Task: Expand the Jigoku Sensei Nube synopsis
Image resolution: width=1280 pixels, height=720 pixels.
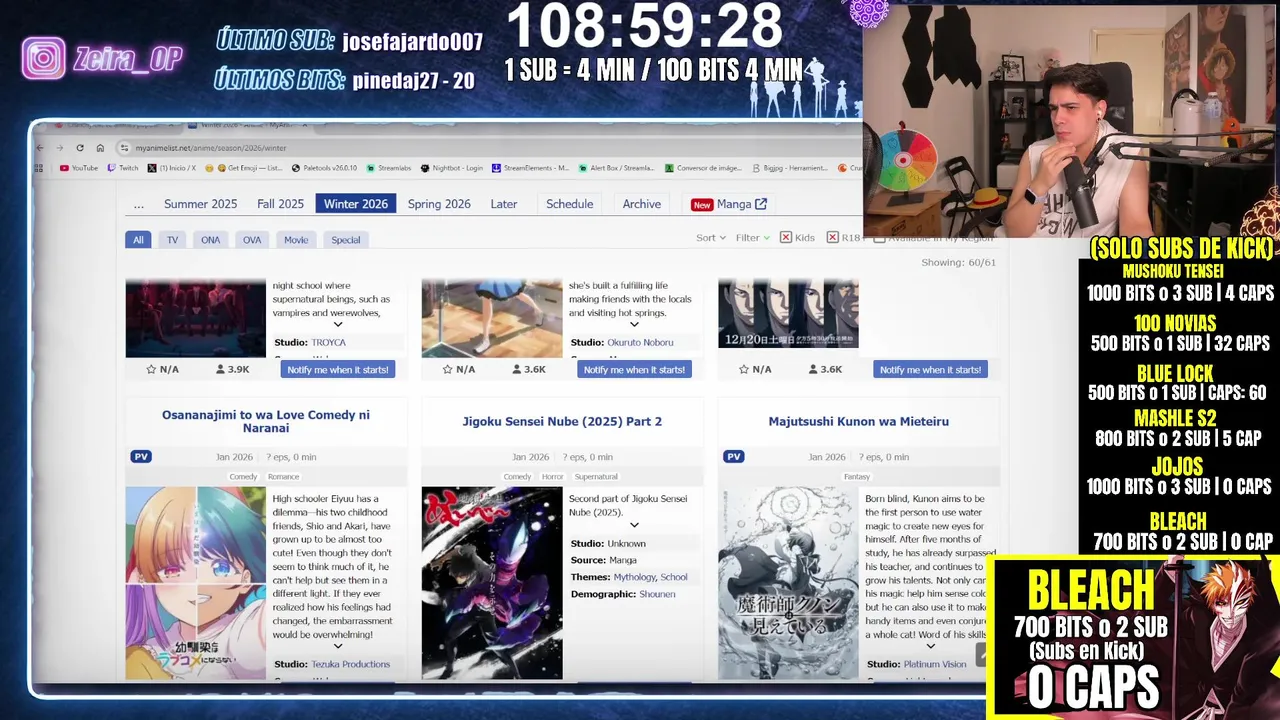Action: [x=634, y=525]
